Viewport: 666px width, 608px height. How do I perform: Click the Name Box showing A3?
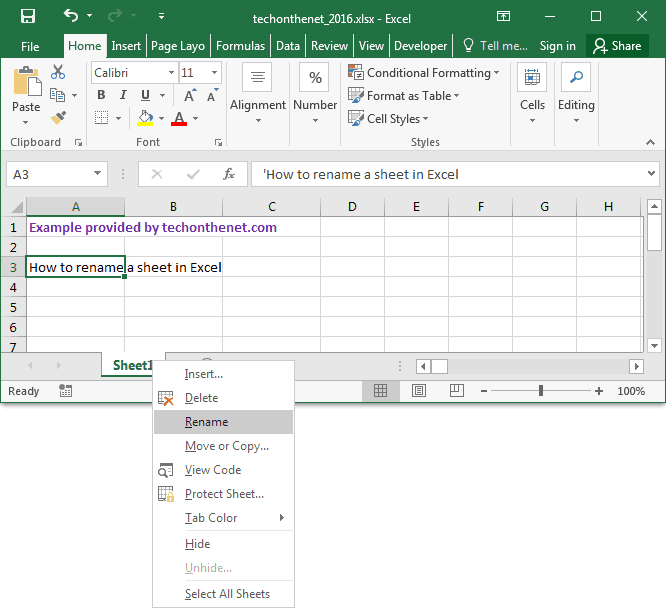[56, 174]
